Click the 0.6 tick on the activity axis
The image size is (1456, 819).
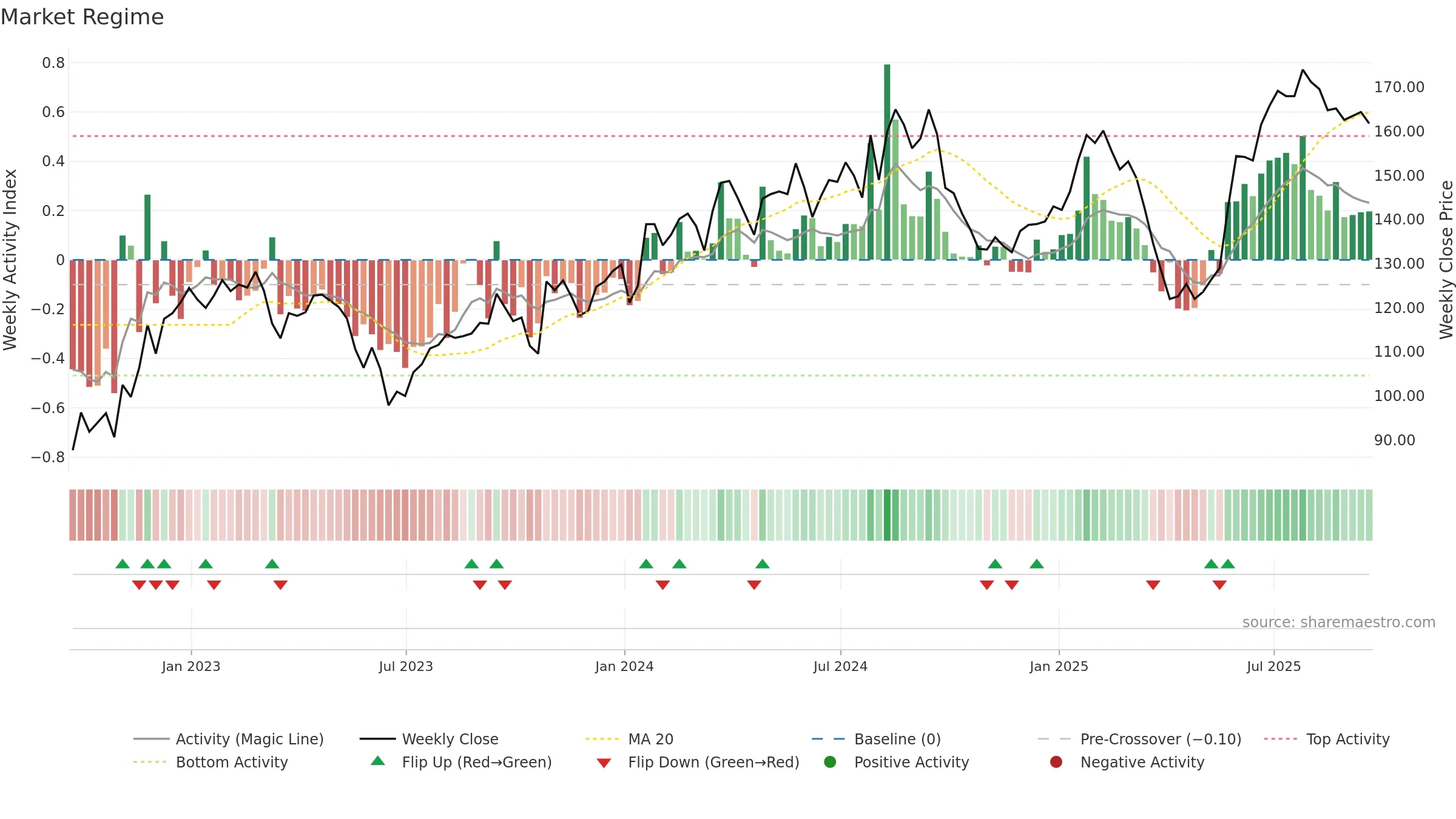pos(53,112)
